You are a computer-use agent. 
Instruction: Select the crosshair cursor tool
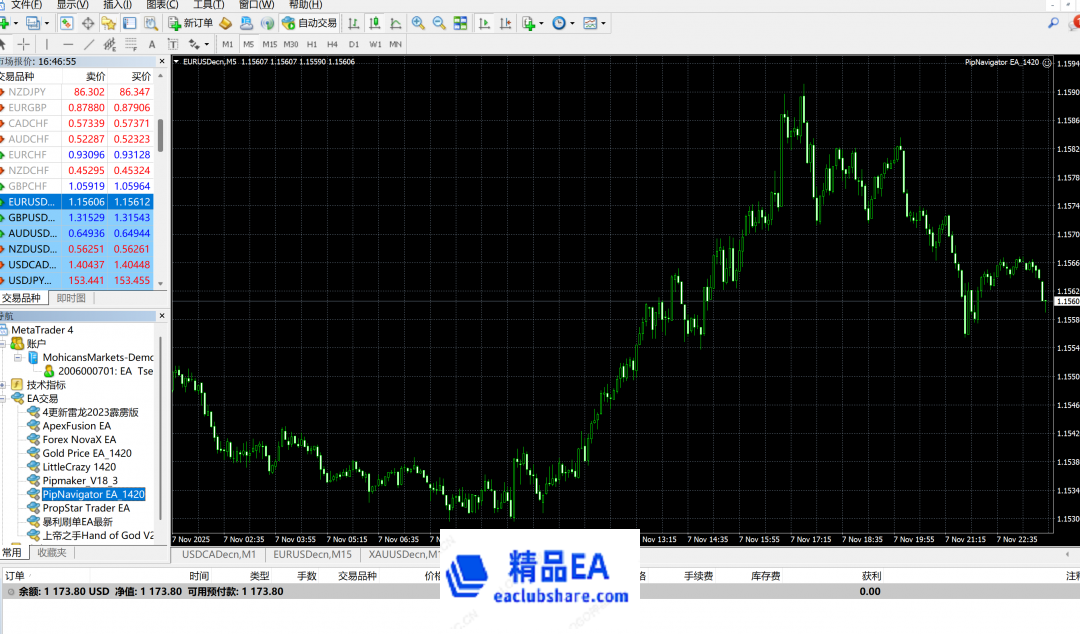(24, 44)
